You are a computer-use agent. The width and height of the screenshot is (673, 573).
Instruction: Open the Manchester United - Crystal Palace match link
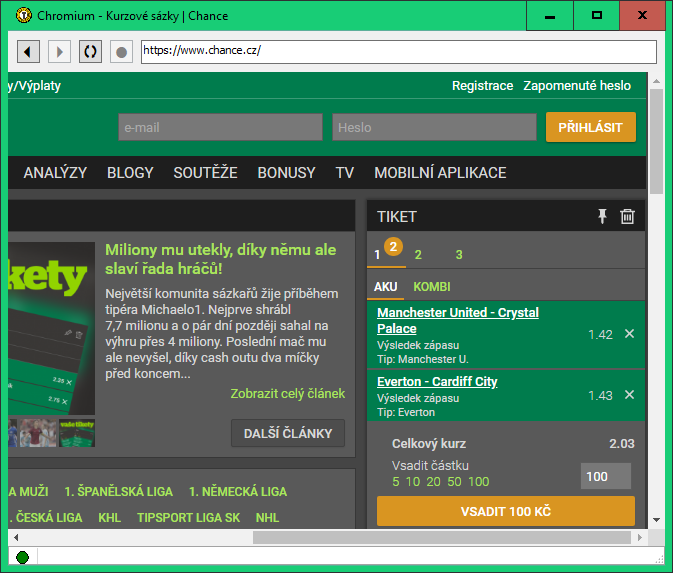[x=458, y=320]
